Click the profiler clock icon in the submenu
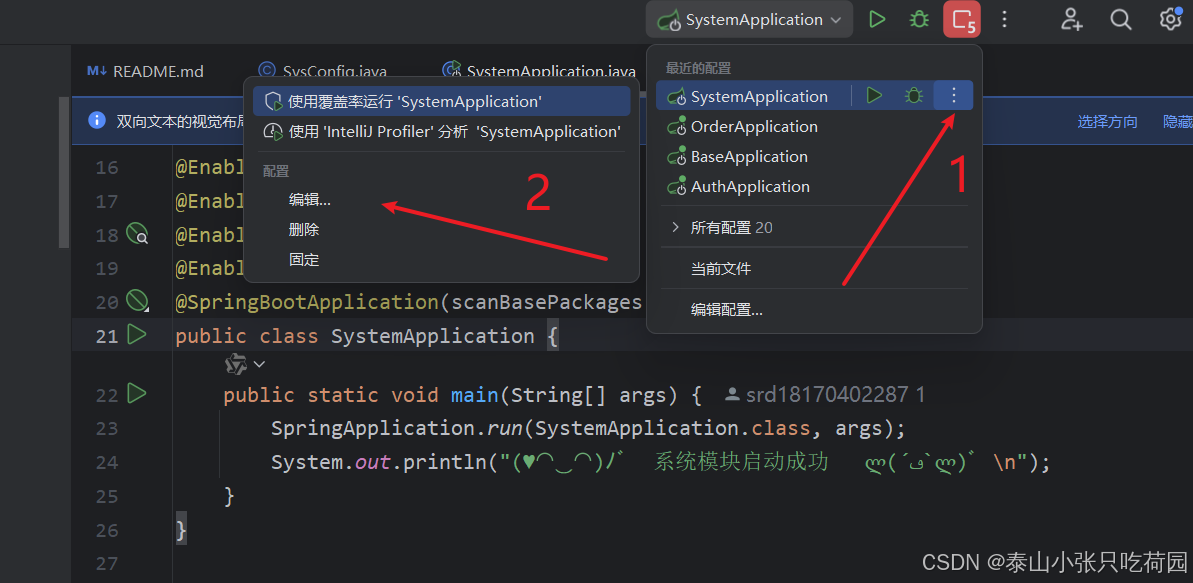This screenshot has width=1193, height=583. [x=273, y=132]
